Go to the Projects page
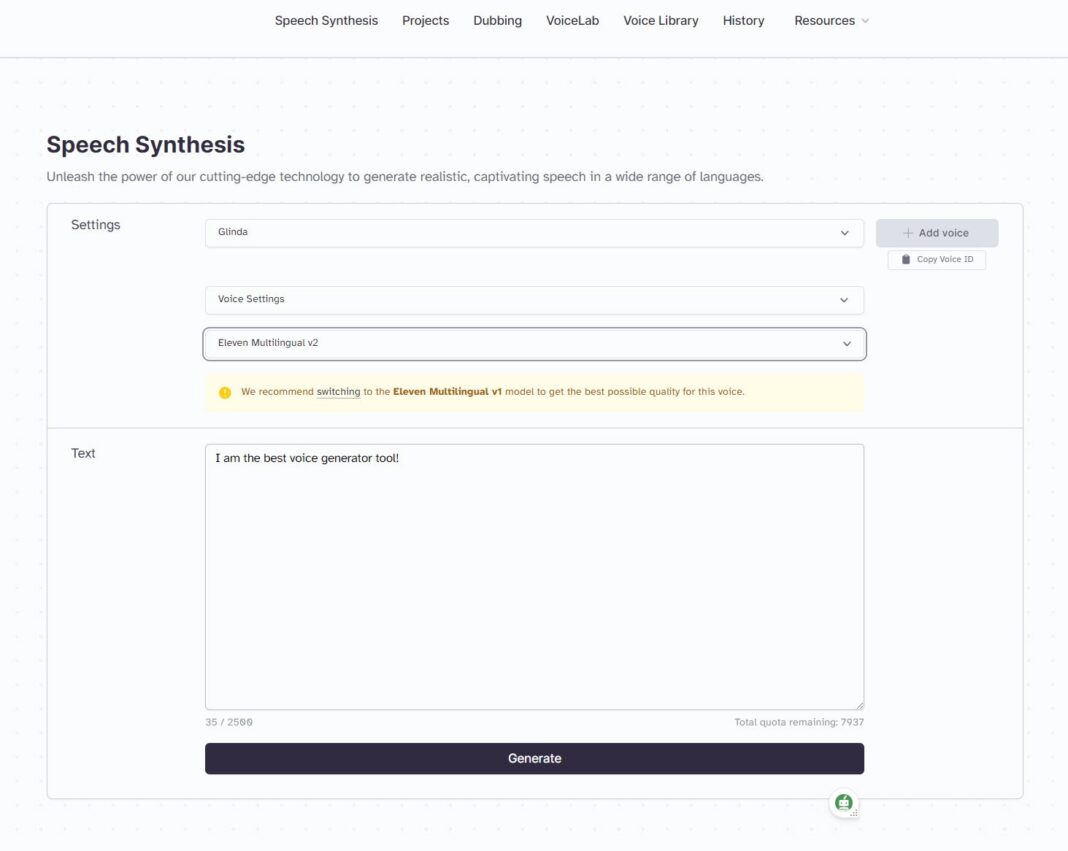Screen dimensions: 1068x851 pyautogui.click(x=425, y=20)
